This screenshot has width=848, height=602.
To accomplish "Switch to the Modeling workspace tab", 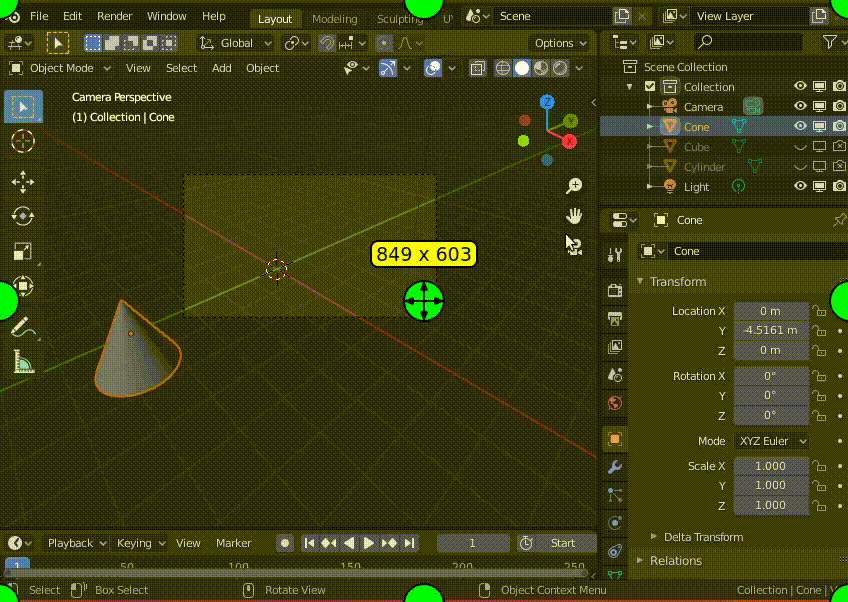I will tap(334, 18).
